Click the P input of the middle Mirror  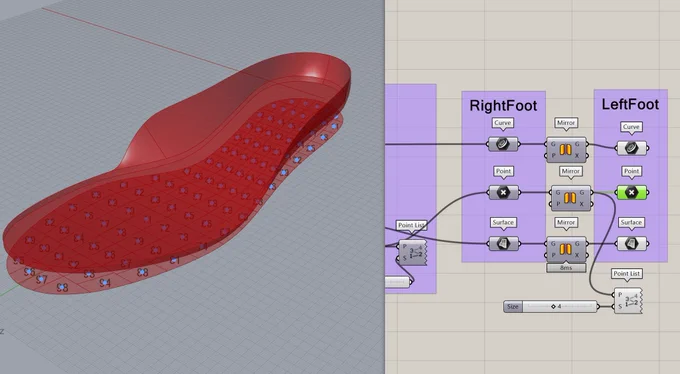point(558,203)
